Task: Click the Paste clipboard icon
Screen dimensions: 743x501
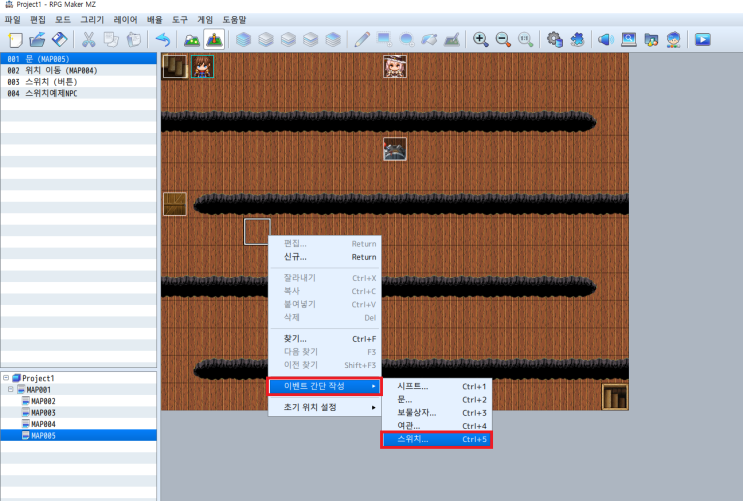Action: [134, 40]
